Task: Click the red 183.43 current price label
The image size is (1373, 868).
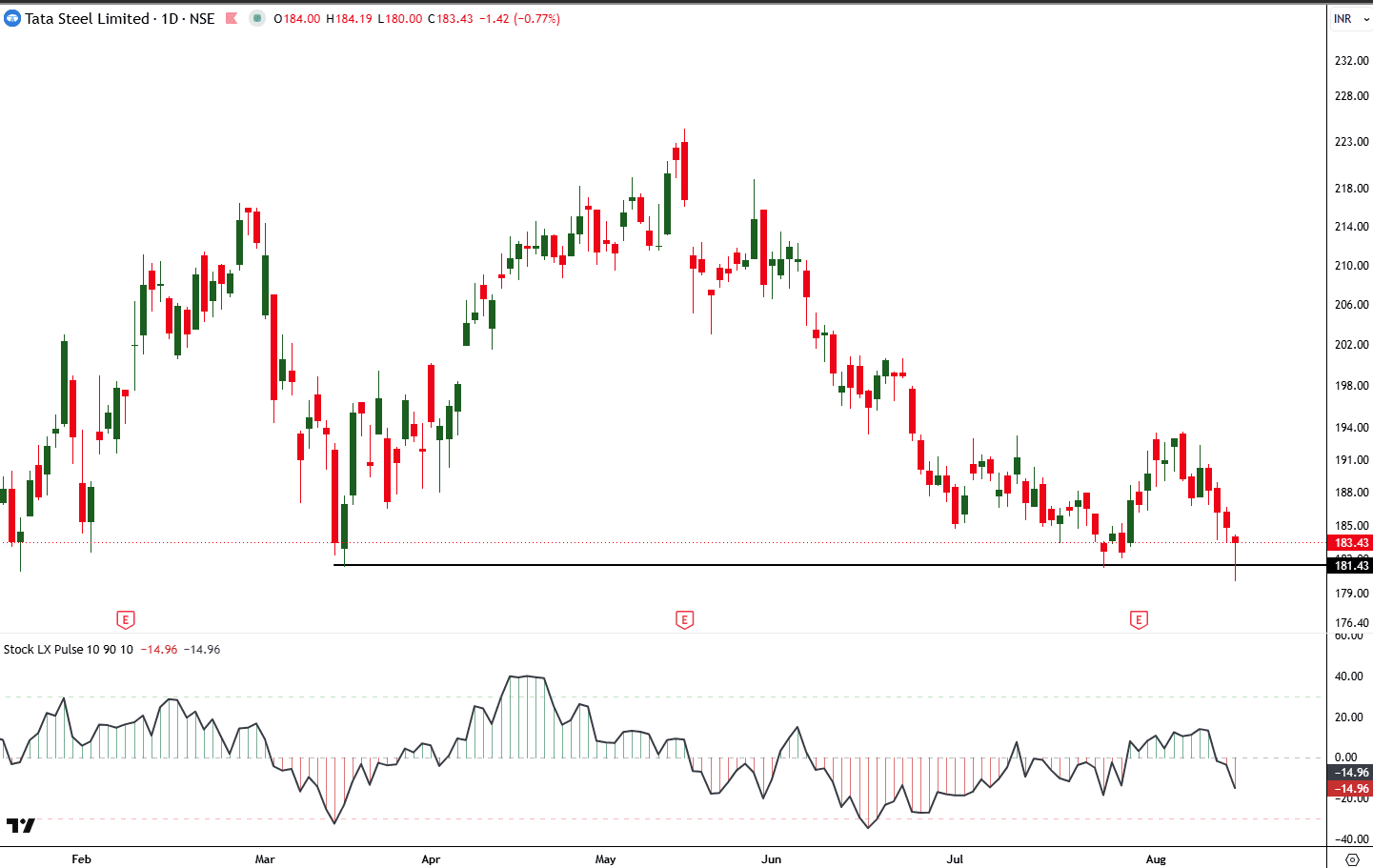Action: 1350,543
